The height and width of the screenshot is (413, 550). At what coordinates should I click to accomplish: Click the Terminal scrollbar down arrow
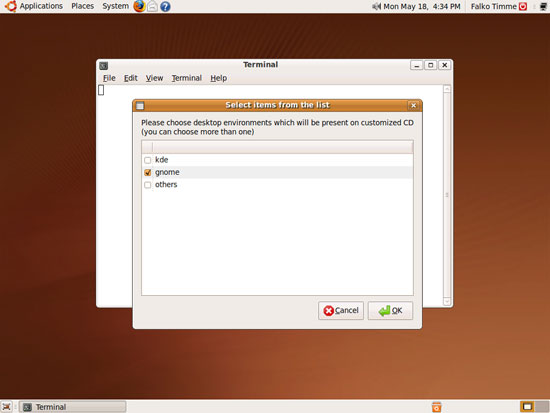click(x=447, y=301)
